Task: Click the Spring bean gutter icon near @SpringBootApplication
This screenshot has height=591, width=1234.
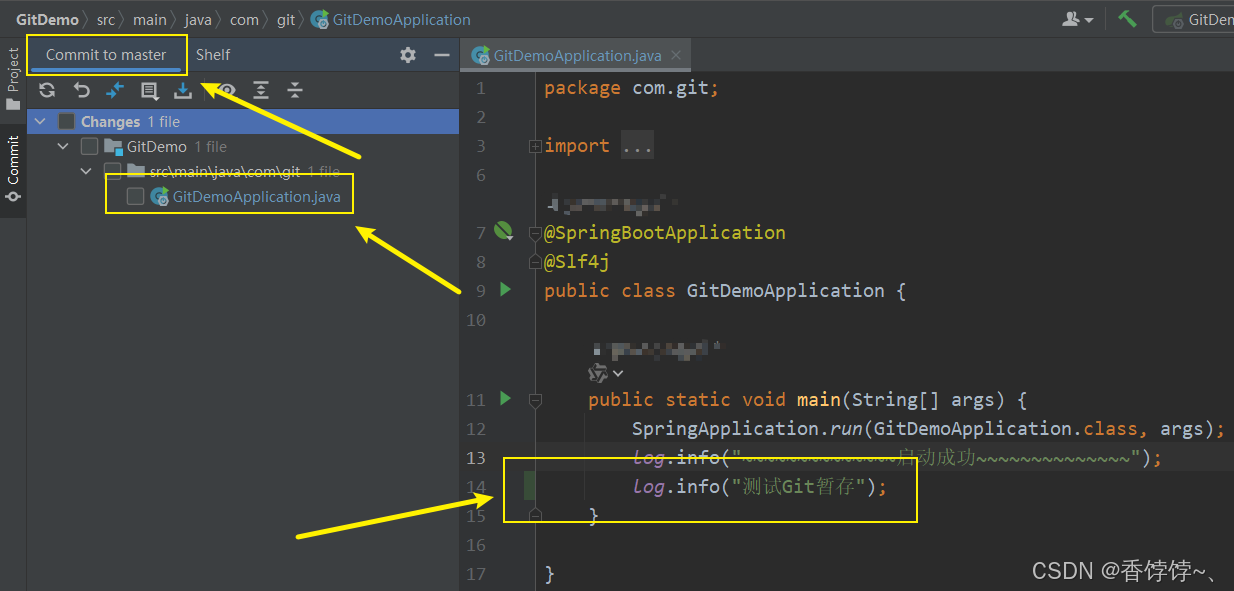Action: pyautogui.click(x=502, y=231)
